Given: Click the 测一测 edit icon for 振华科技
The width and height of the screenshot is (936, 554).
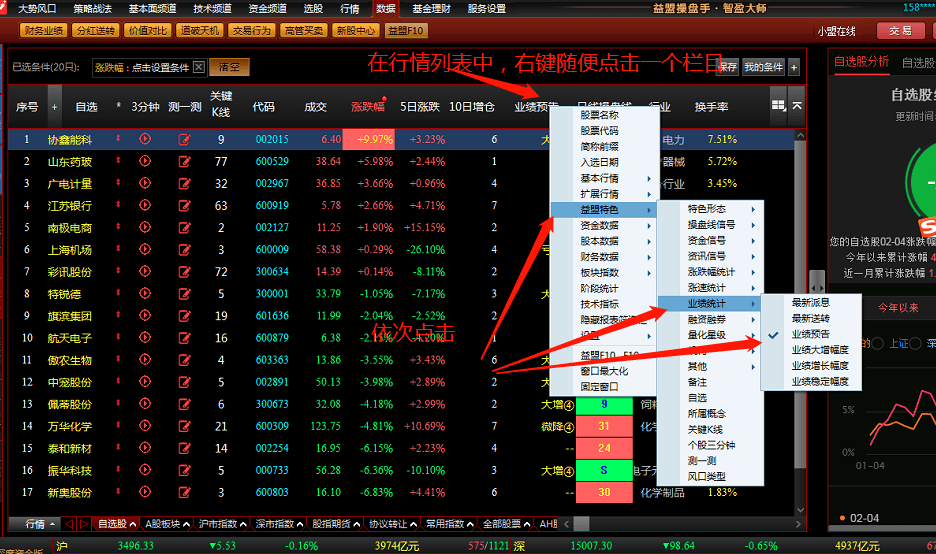Looking at the screenshot, I should (184, 470).
